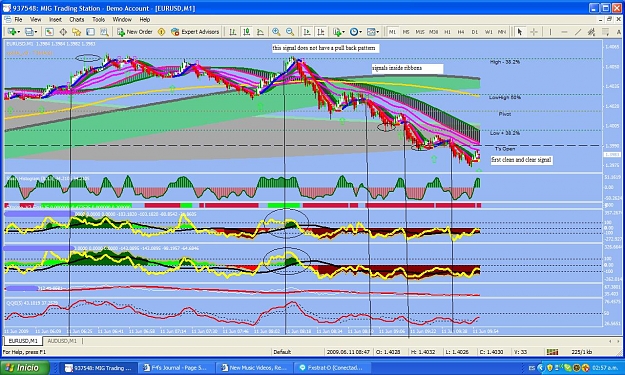Expand the Templates dropdown arrow
Image resolution: width=625 pixels, height=375 pixels.
(x=378, y=32)
